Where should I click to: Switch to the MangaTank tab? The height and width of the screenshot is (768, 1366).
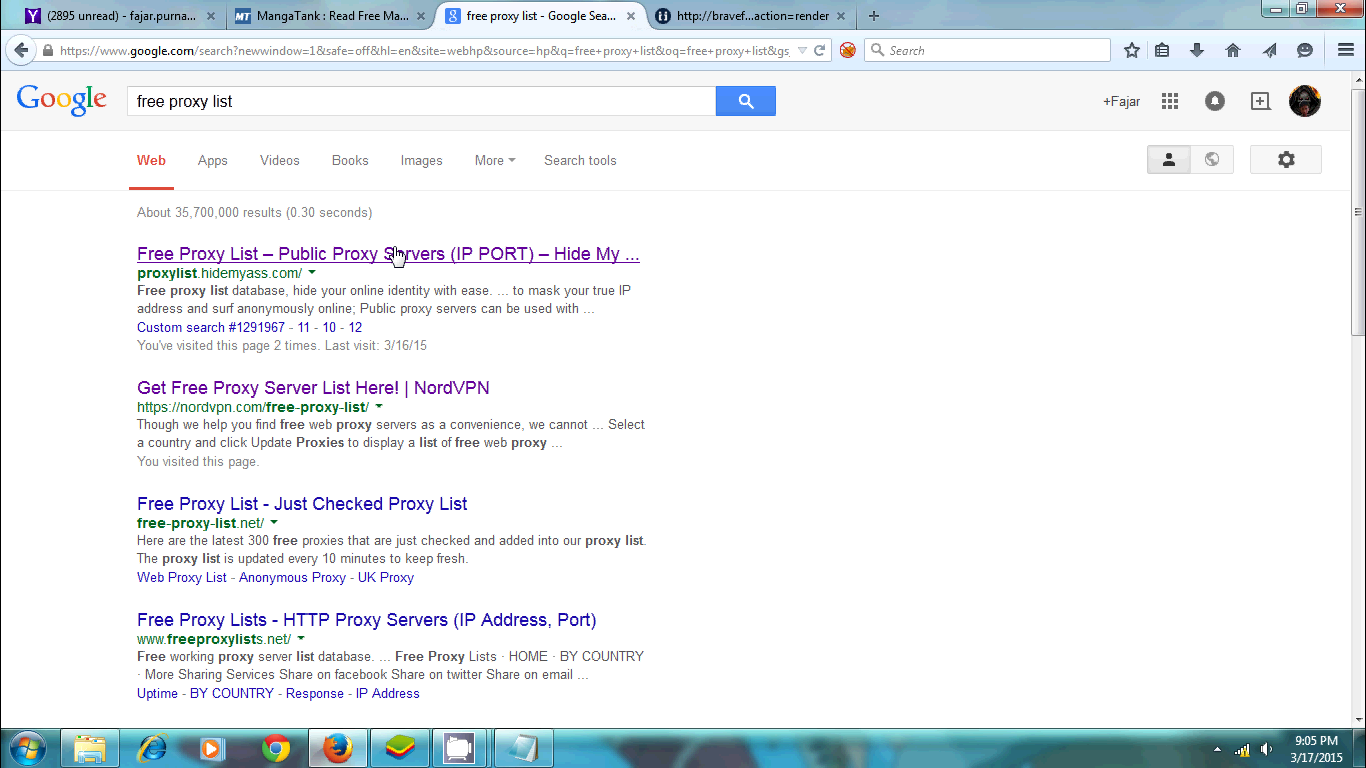[330, 16]
